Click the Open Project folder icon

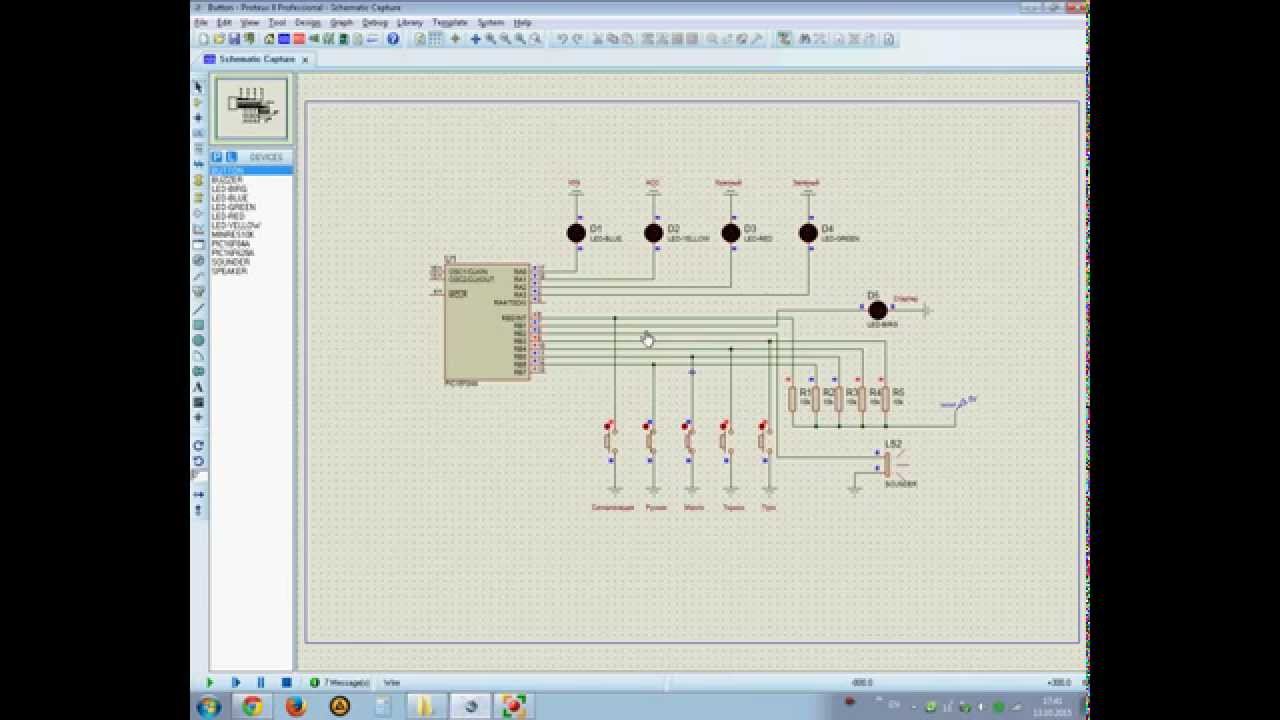(220, 39)
